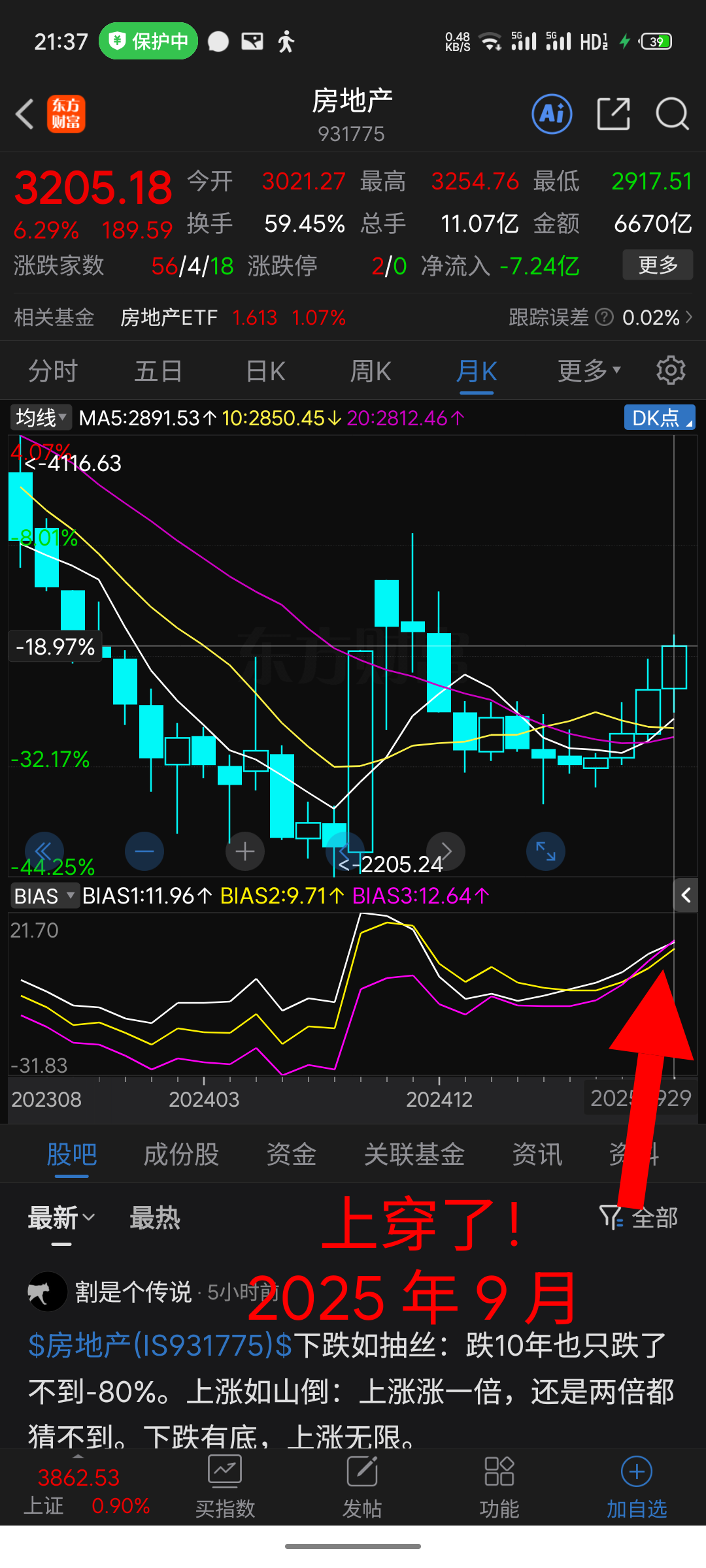Open the $房地产(IS931775)$ post link

tap(160, 1345)
